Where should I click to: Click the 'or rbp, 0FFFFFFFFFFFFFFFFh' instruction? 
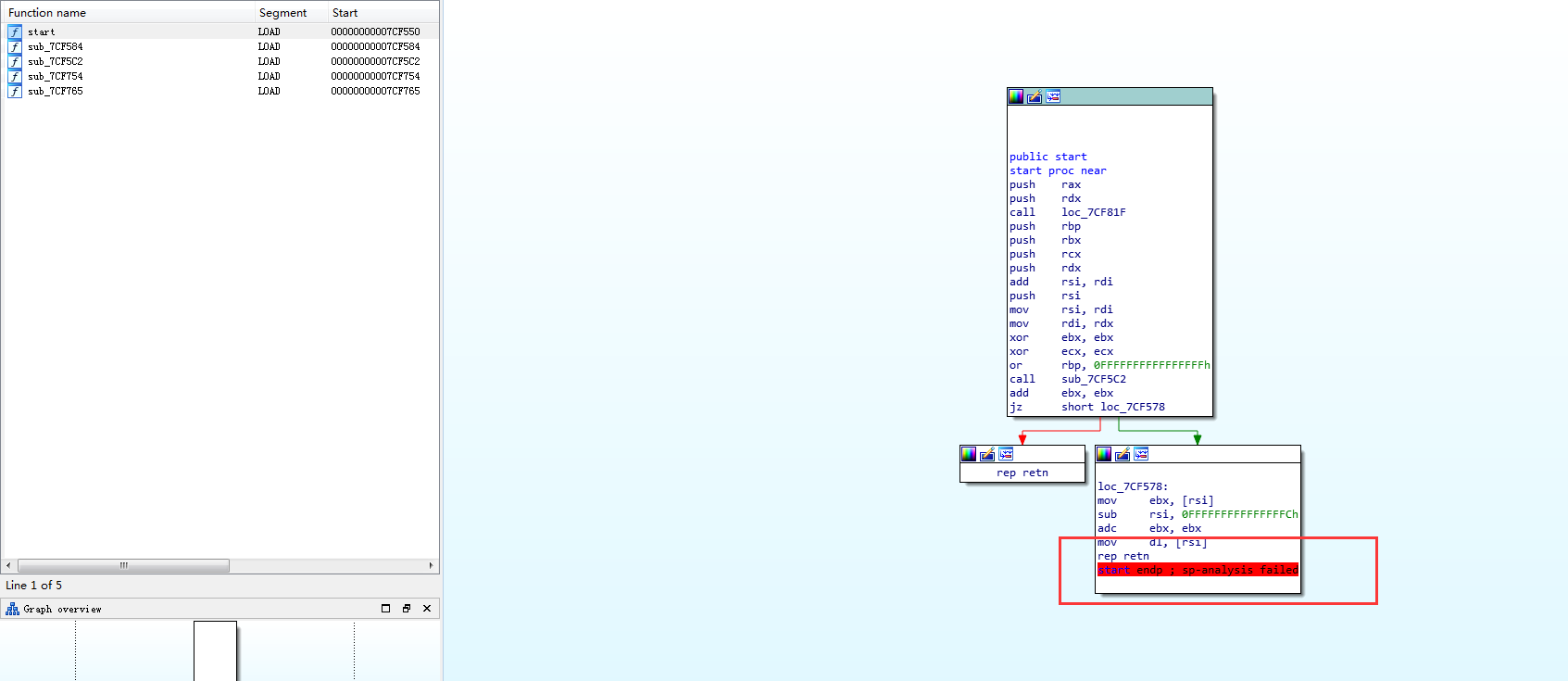click(1110, 365)
